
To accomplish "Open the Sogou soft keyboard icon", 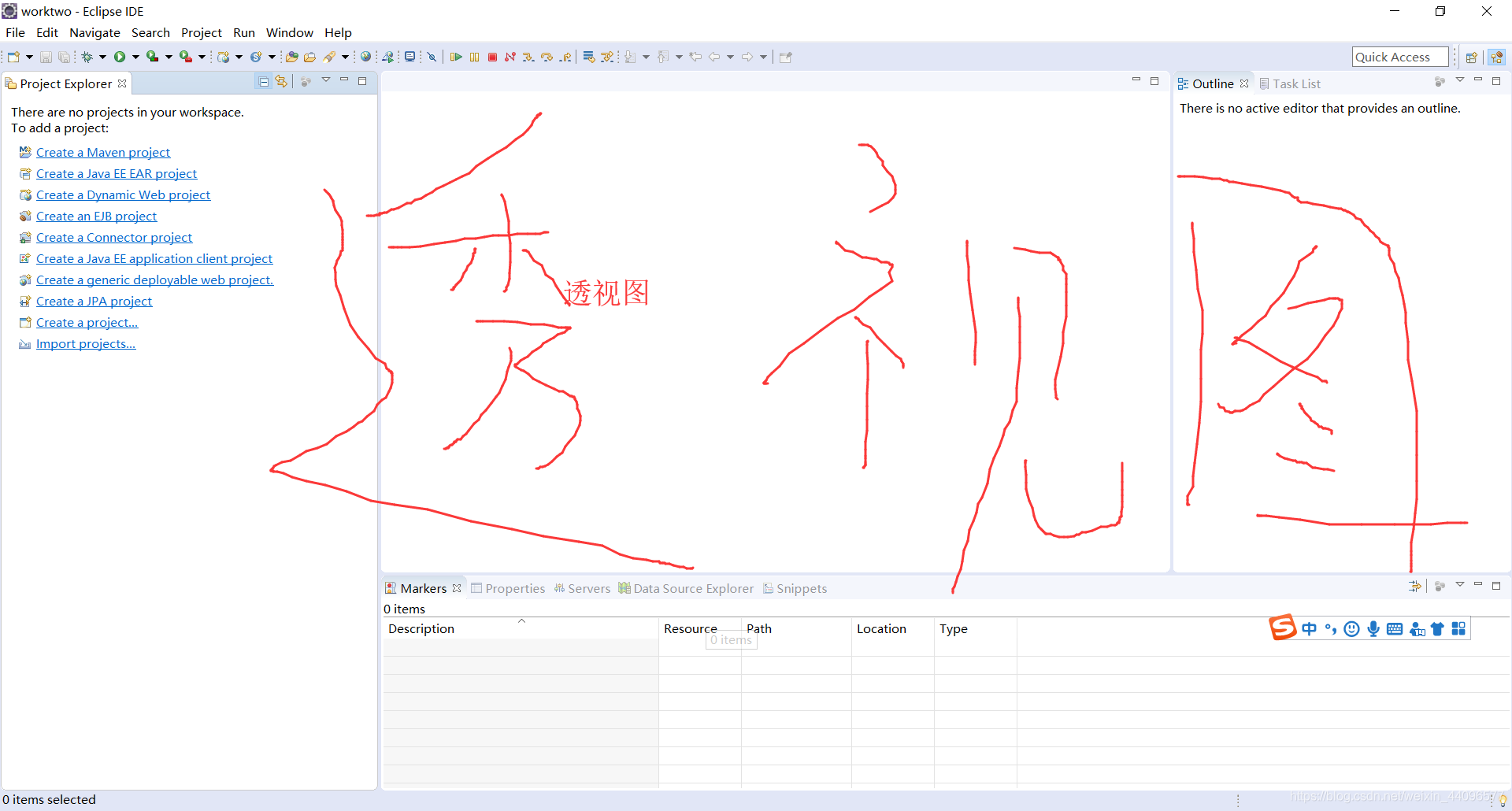I will pos(1395,628).
